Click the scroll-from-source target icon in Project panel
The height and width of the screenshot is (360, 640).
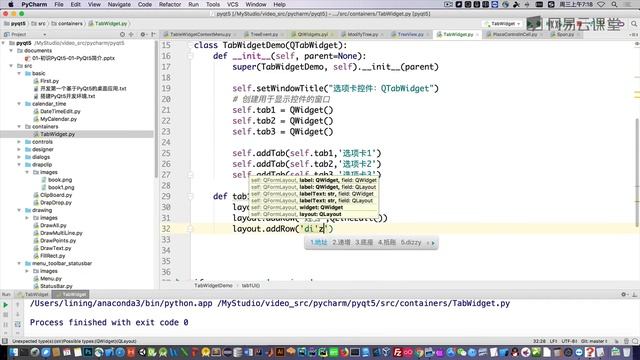[x=122, y=35]
